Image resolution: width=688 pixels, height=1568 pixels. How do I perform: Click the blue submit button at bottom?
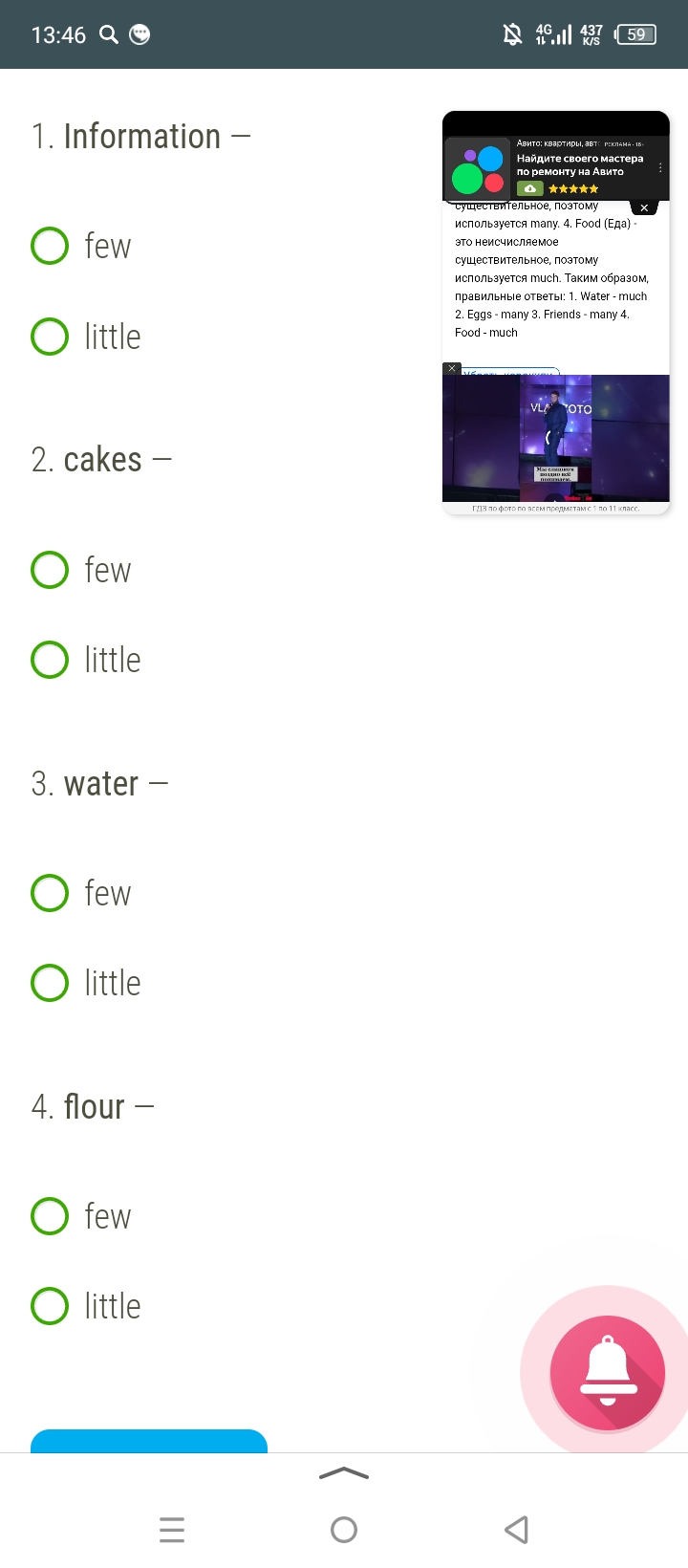[x=149, y=1441]
